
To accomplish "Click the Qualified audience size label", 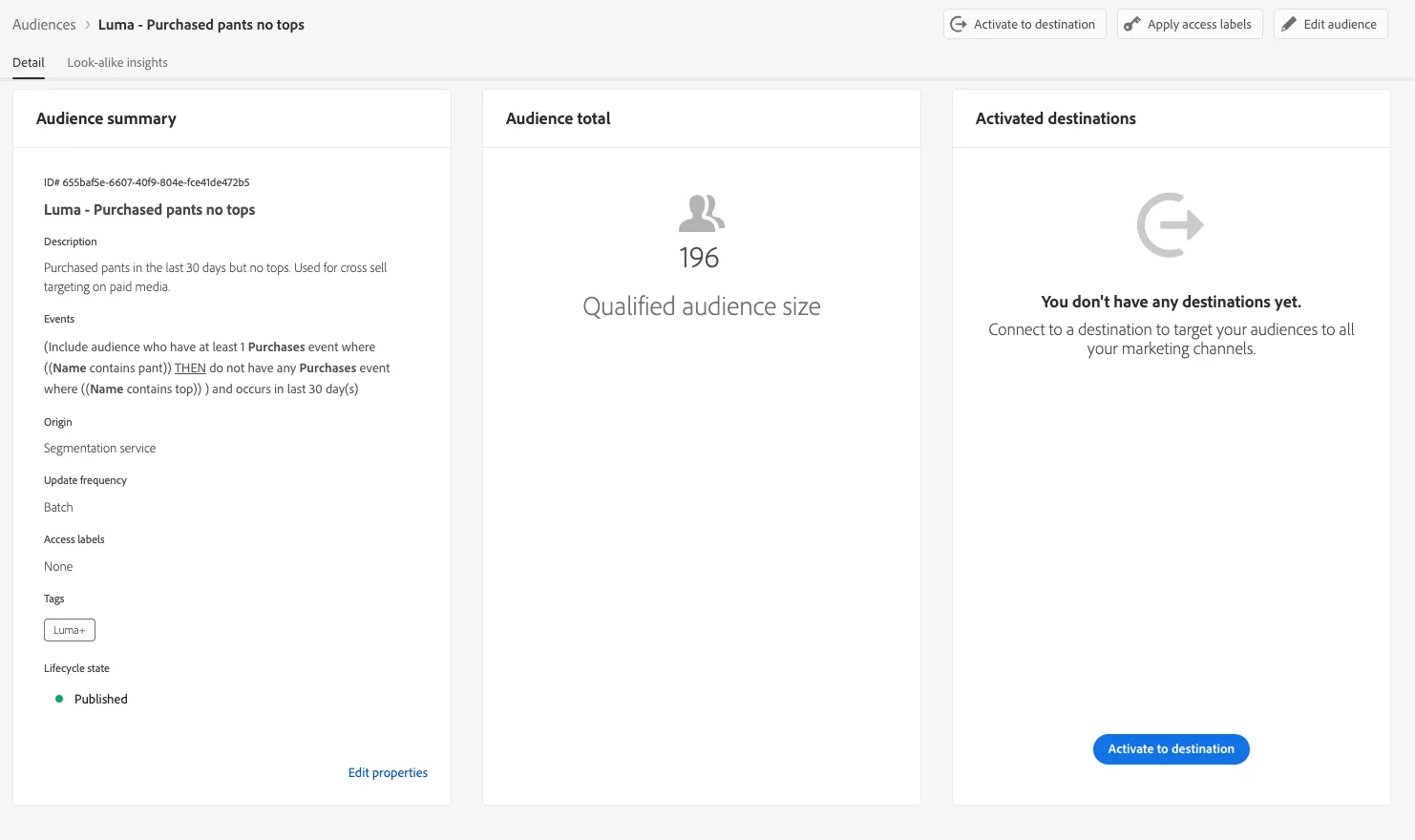I will [702, 306].
